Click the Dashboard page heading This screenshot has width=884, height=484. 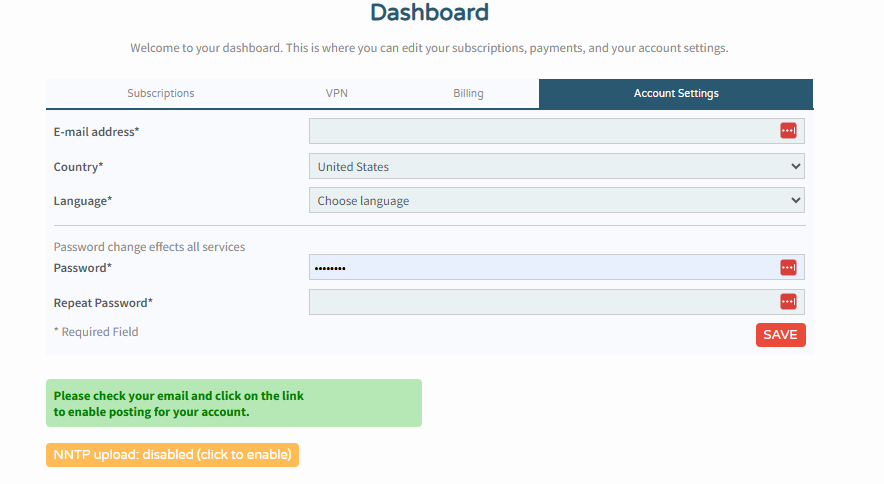[x=430, y=12]
